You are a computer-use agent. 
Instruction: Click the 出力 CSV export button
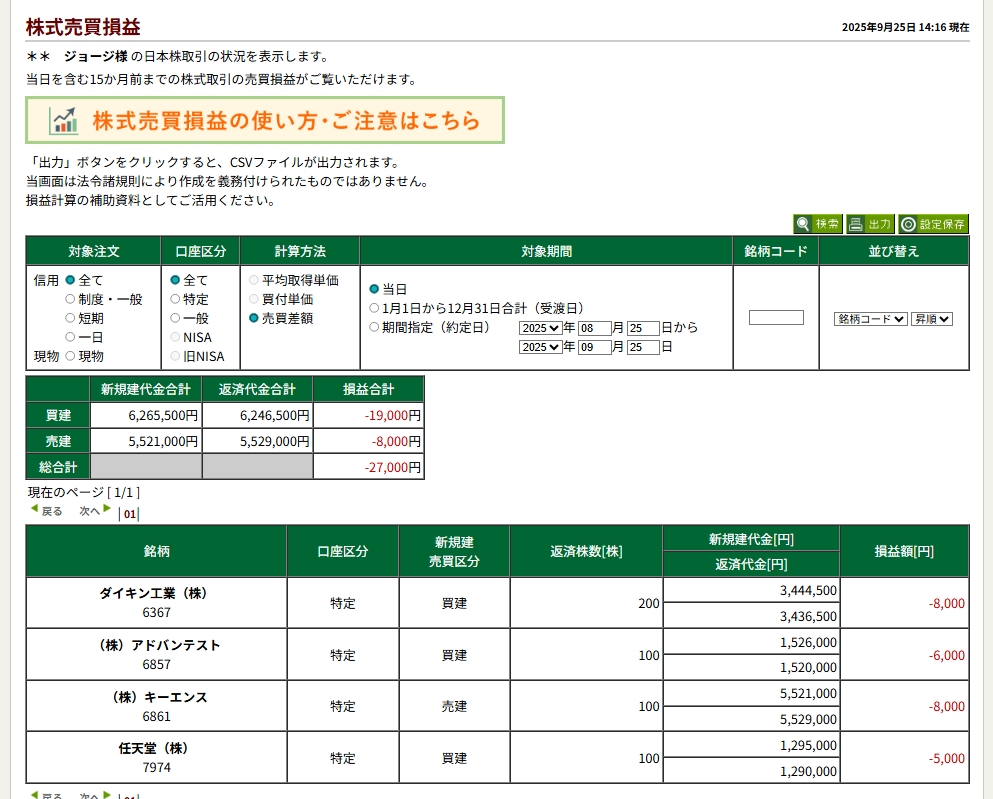[x=870, y=224]
